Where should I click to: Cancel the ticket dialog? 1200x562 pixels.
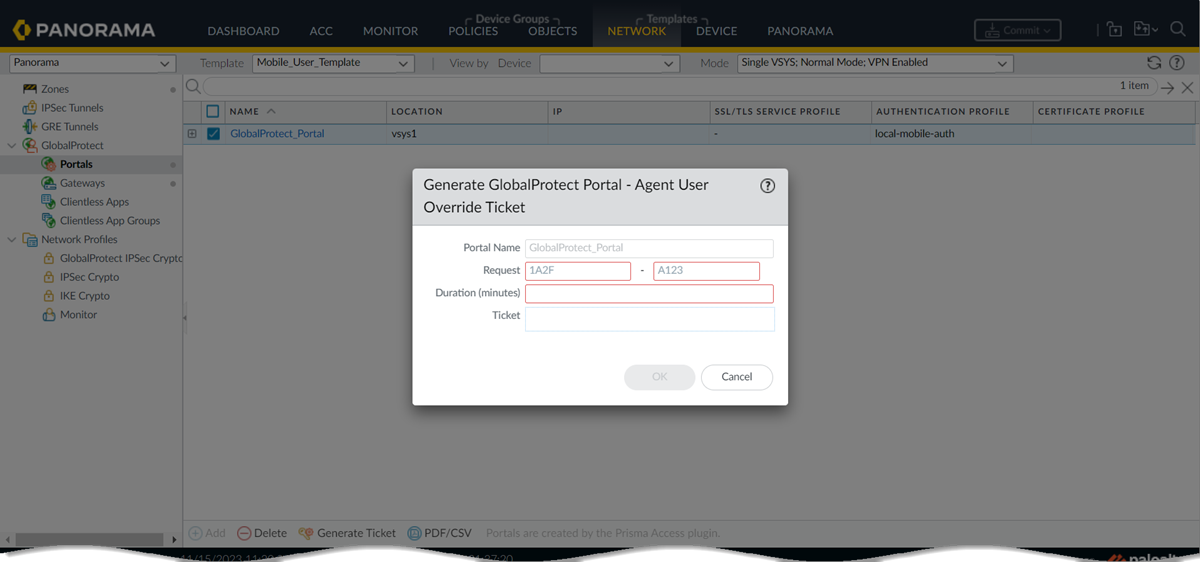coord(736,377)
